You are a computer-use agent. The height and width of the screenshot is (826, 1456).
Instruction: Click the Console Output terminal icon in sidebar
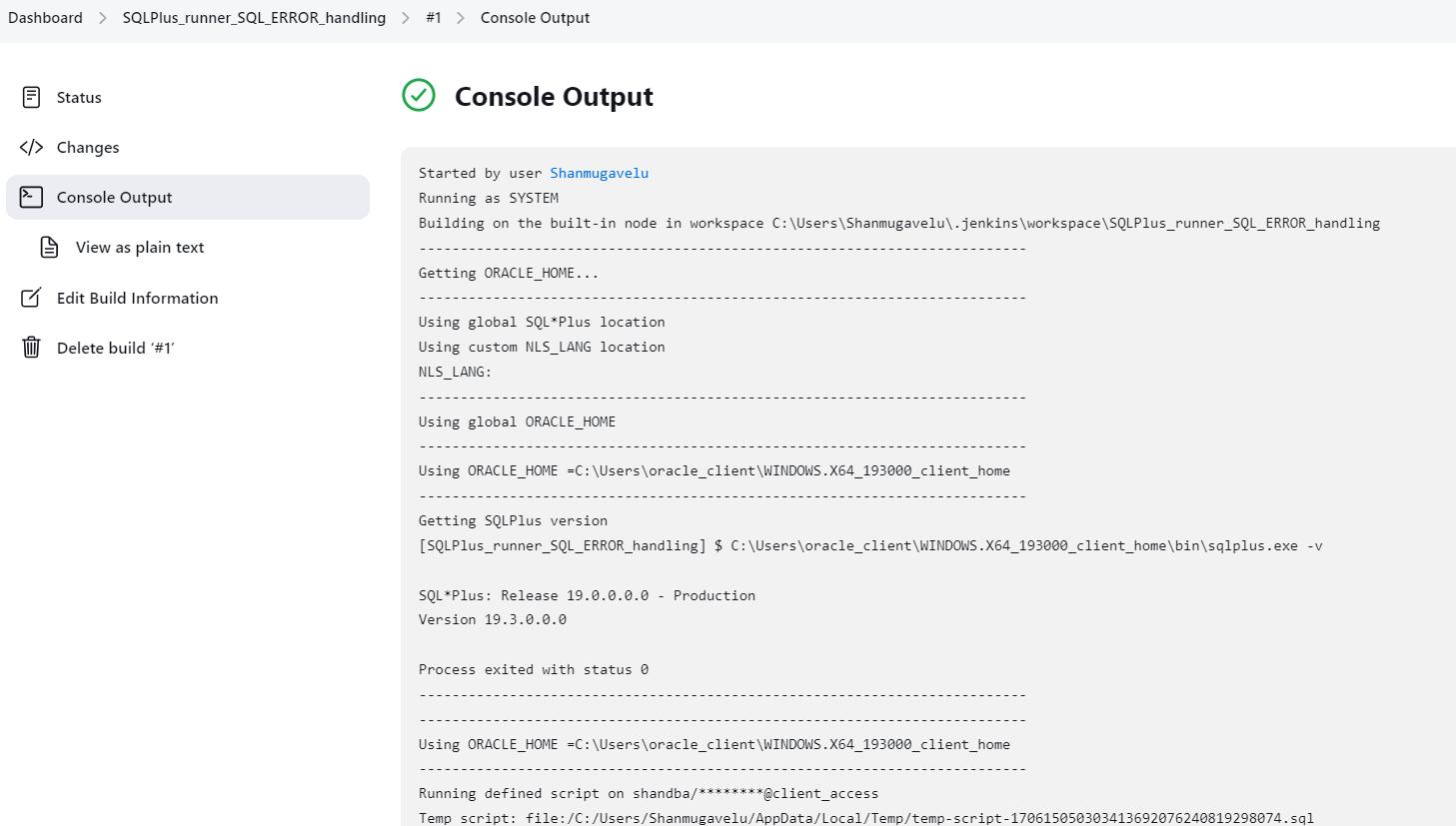(x=31, y=197)
